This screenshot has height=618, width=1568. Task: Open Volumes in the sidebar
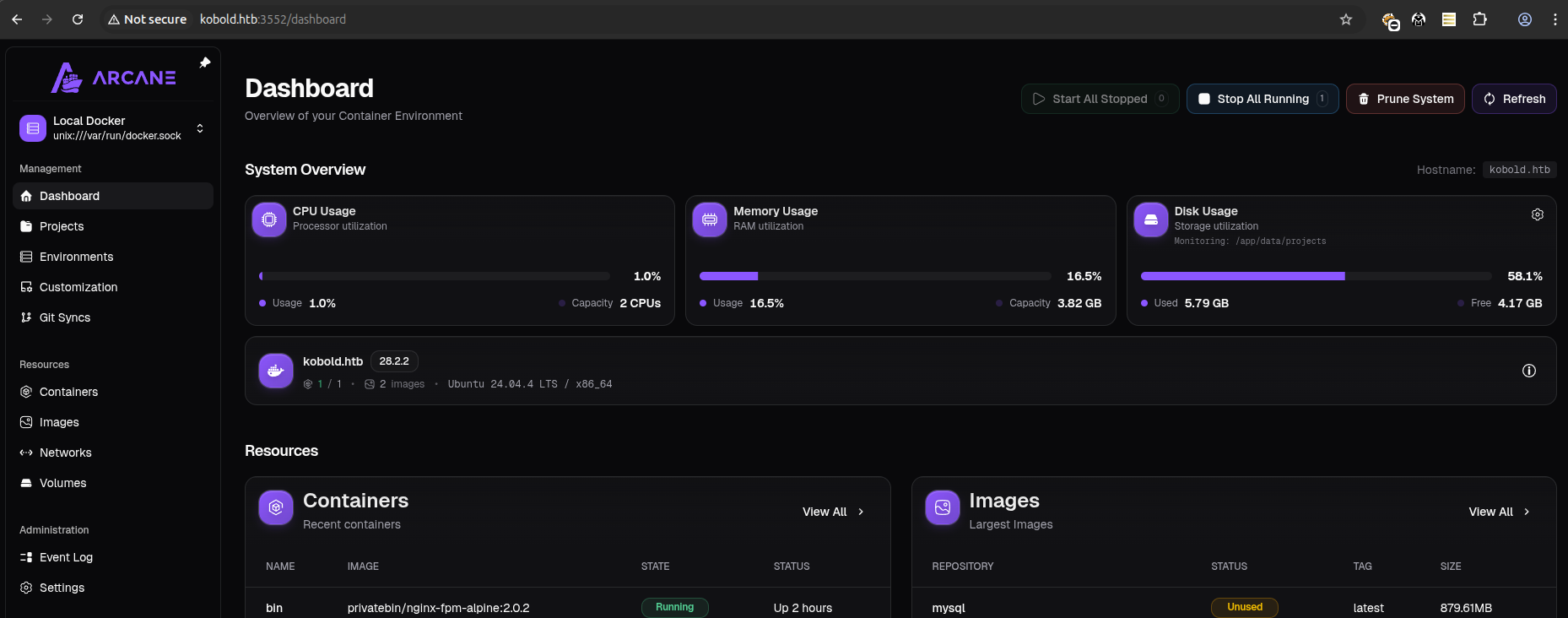113,483
